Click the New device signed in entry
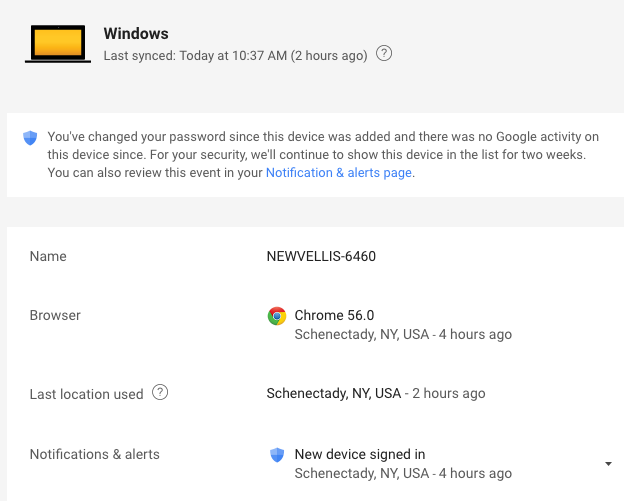 click(x=359, y=454)
